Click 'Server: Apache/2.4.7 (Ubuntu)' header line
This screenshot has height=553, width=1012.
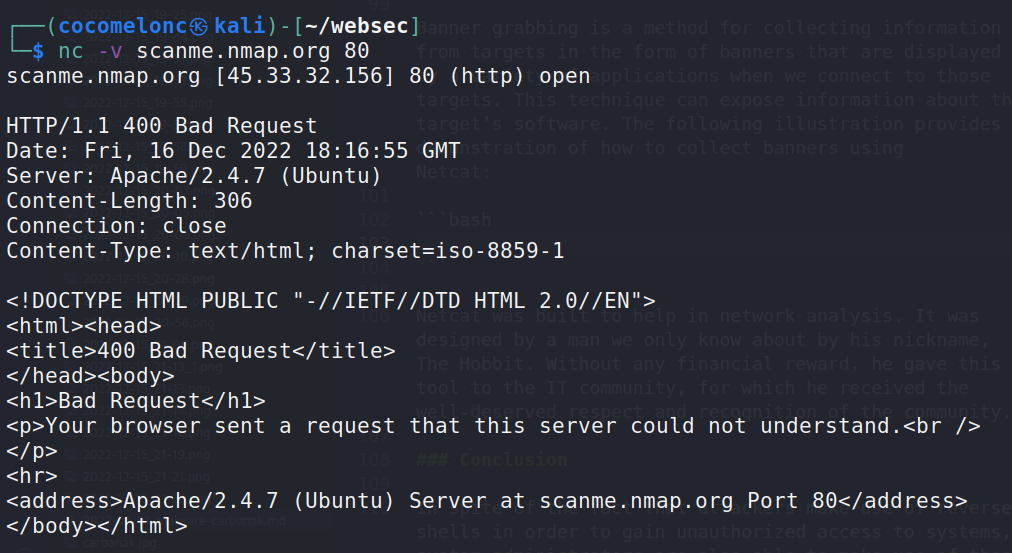(x=194, y=176)
